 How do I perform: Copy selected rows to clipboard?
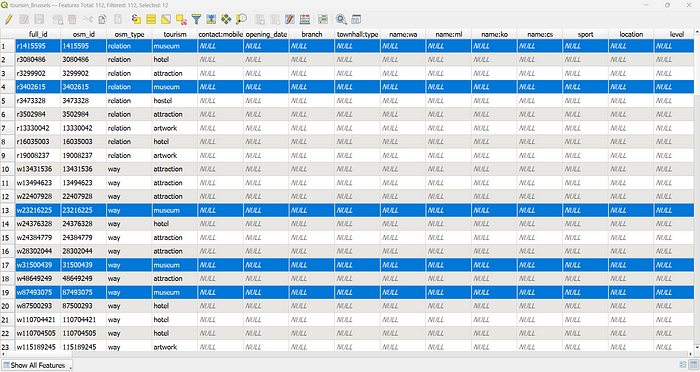coord(102,19)
